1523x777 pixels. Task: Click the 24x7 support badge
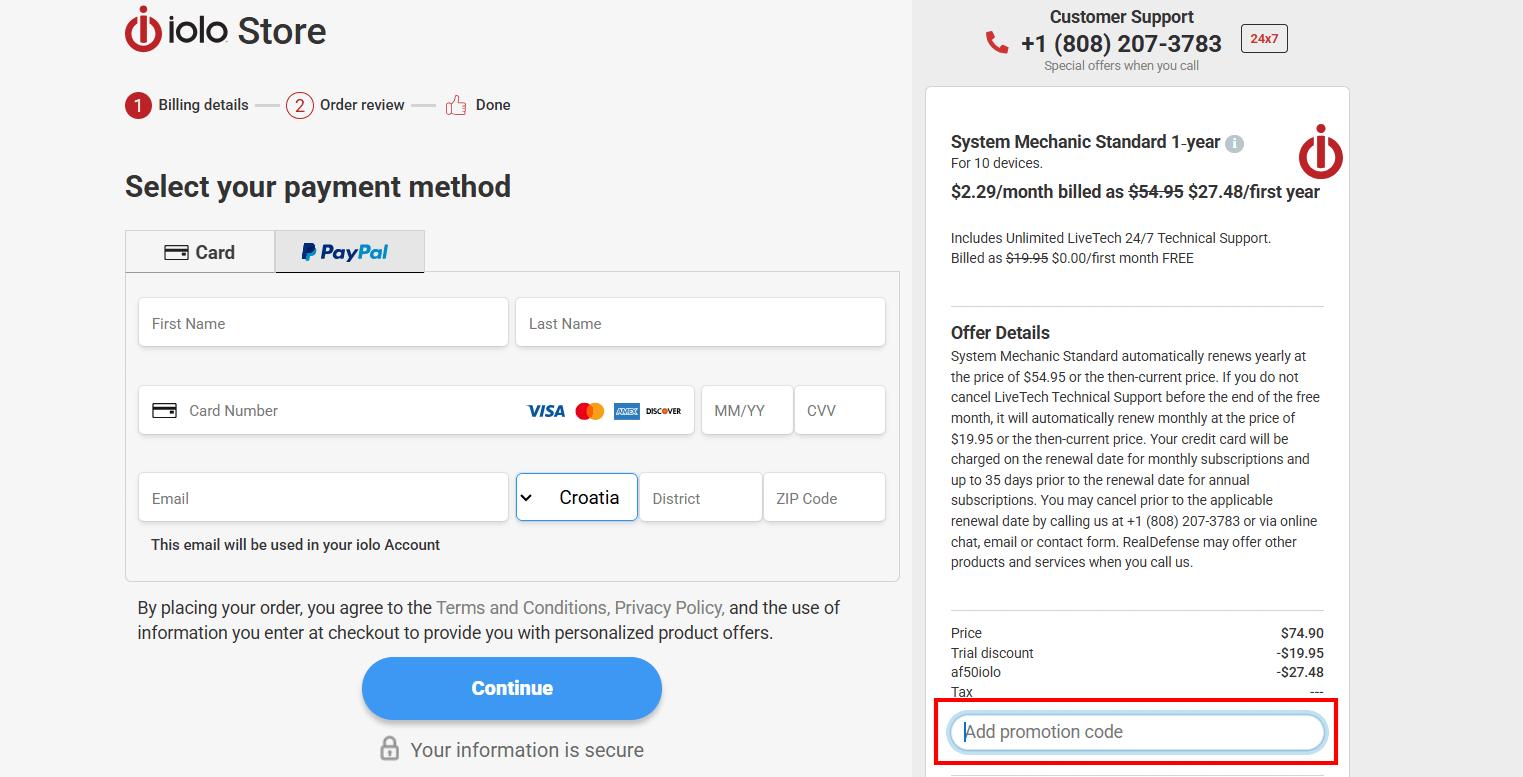tap(1264, 39)
